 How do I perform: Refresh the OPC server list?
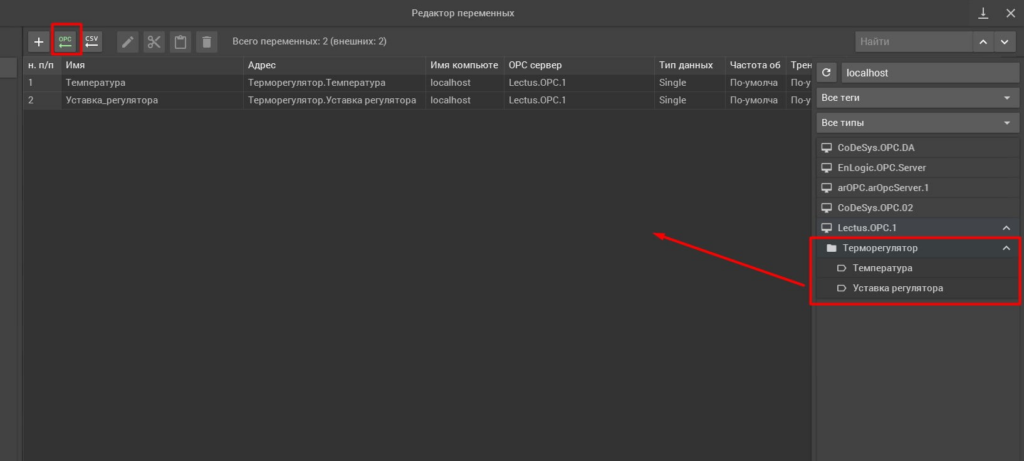click(826, 73)
